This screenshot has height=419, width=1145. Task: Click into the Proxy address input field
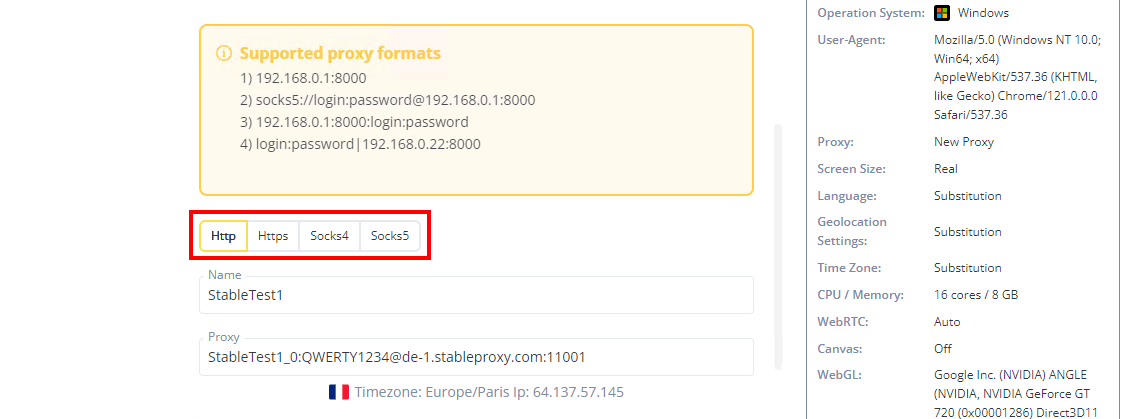click(476, 357)
